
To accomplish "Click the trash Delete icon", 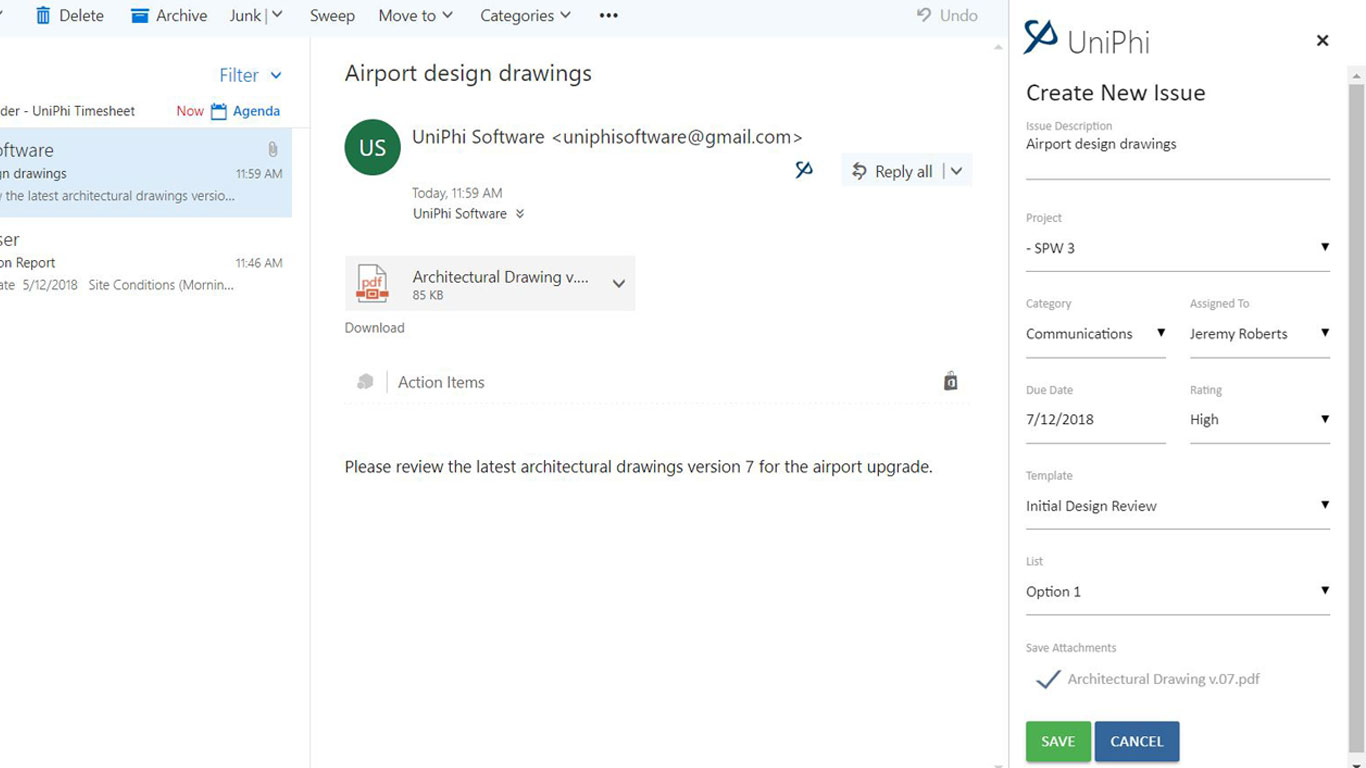I will (43, 15).
